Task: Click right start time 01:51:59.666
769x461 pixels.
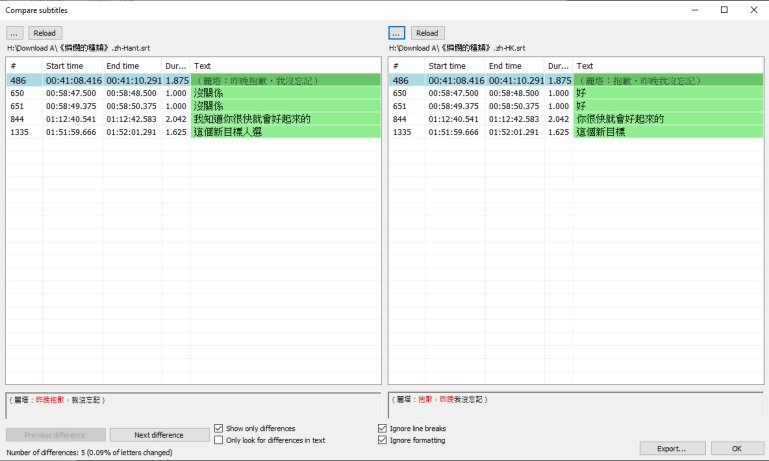Action: (x=454, y=132)
